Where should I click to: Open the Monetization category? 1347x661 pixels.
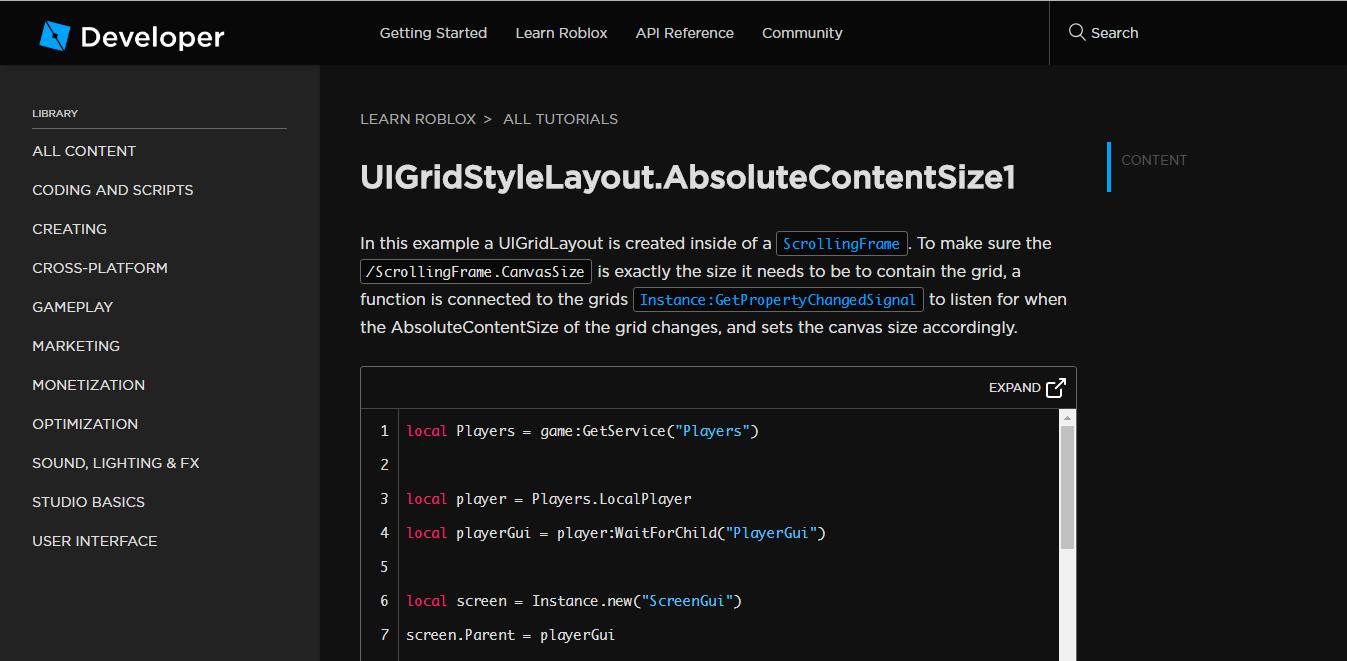(88, 385)
